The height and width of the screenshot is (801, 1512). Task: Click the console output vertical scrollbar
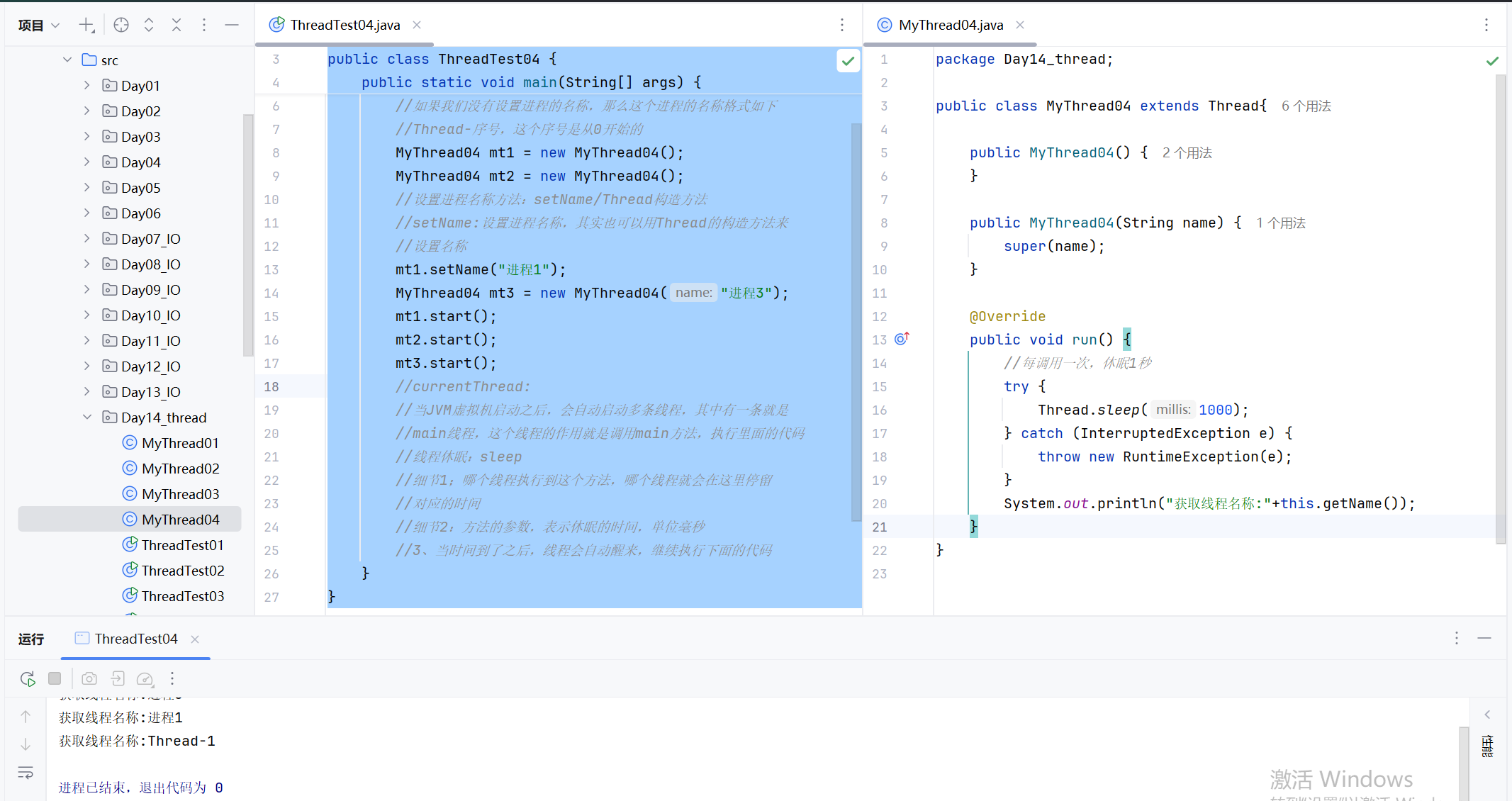coord(1464,763)
